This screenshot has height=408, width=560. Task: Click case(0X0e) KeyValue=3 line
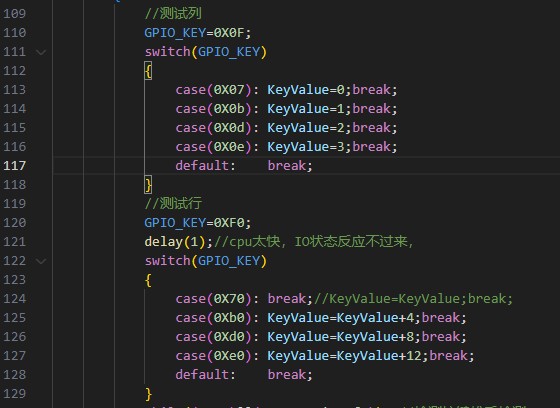pyautogui.click(x=286, y=146)
